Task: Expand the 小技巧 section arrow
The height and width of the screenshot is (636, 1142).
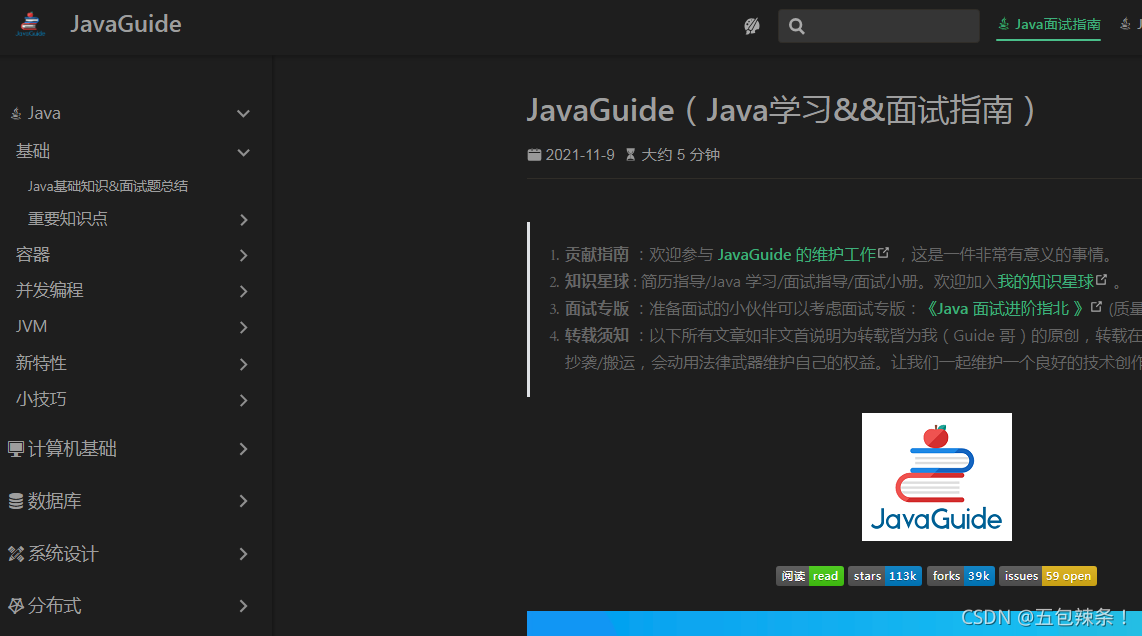Action: [243, 400]
